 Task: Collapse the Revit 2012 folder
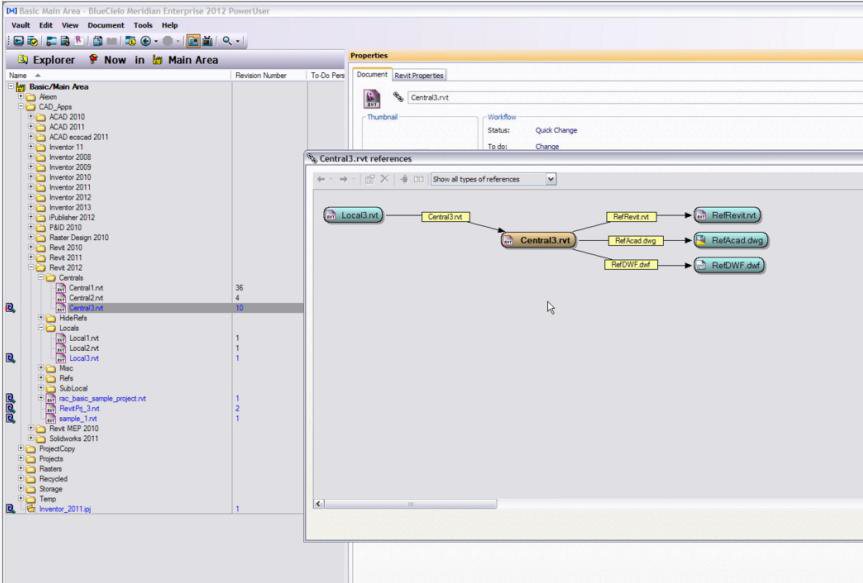coord(31,268)
